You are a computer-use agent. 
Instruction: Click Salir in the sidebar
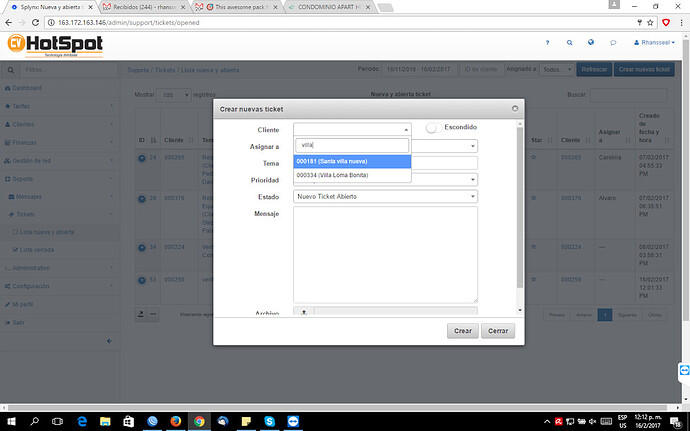point(18,323)
